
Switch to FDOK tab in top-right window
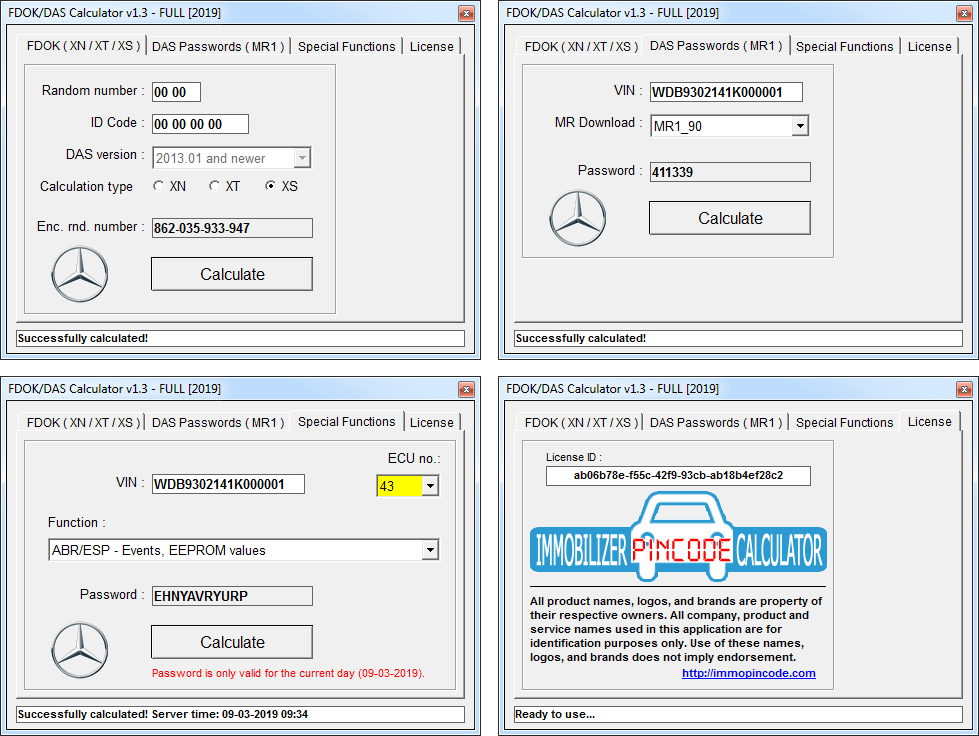tap(581, 47)
